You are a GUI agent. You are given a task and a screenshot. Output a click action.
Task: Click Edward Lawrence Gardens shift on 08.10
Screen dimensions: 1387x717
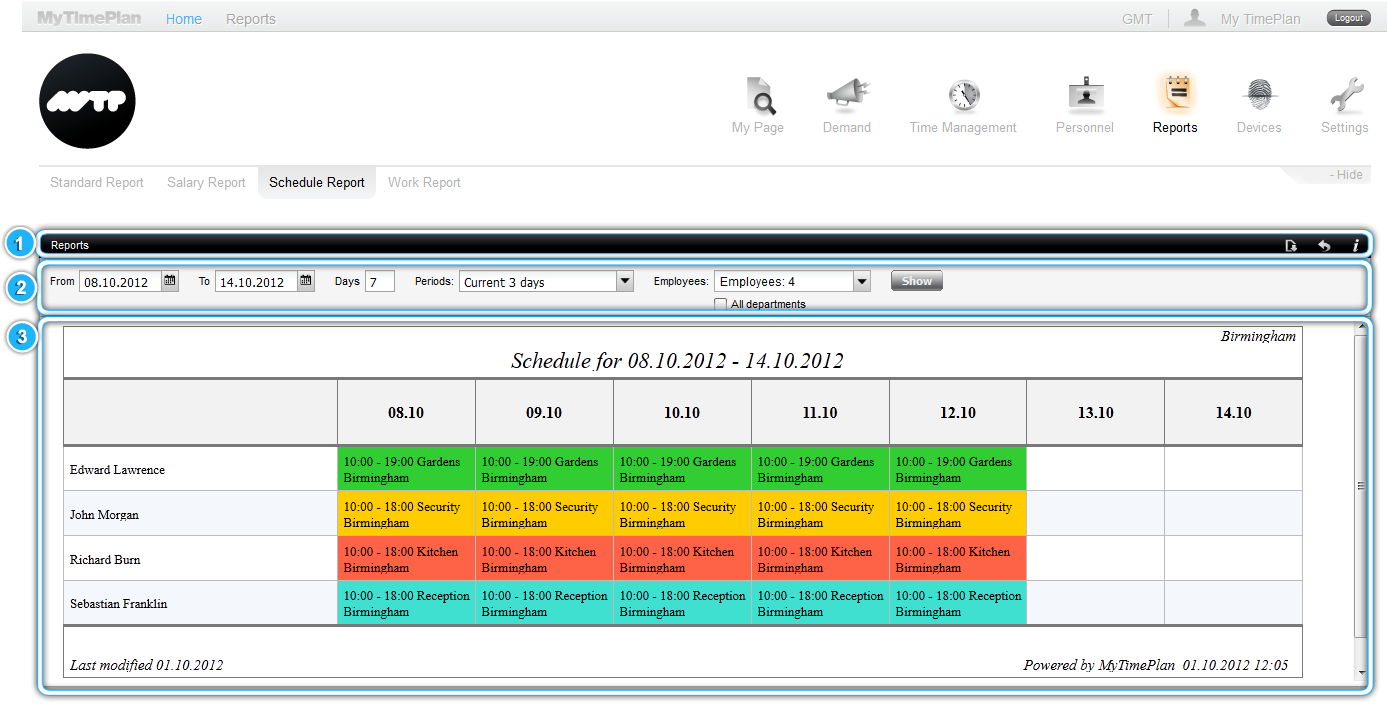406,469
